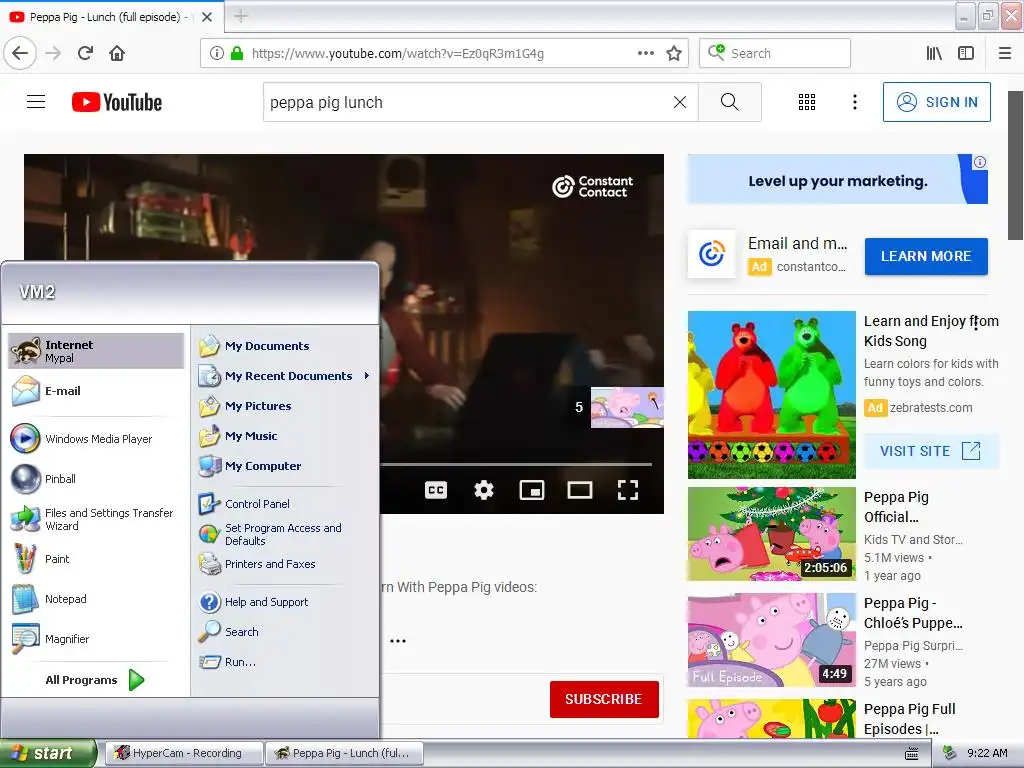The image size is (1024, 768).
Task: Expand My Recent Documents submenu arrow
Action: [367, 376]
